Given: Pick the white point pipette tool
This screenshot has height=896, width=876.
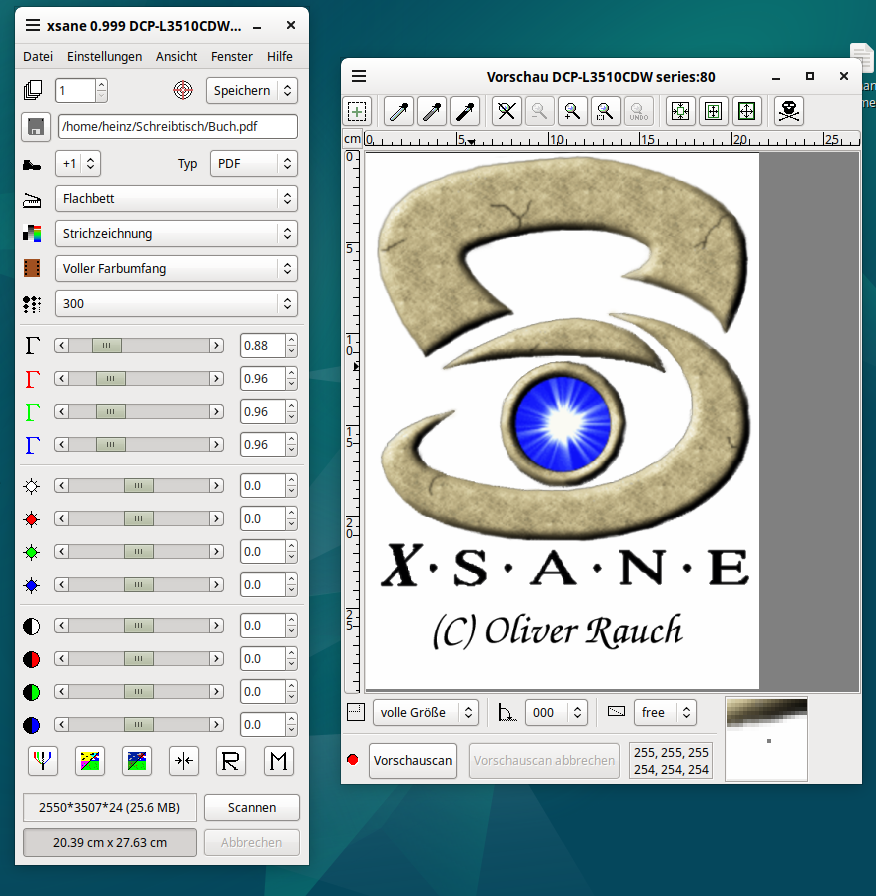Looking at the screenshot, I should click(x=399, y=111).
